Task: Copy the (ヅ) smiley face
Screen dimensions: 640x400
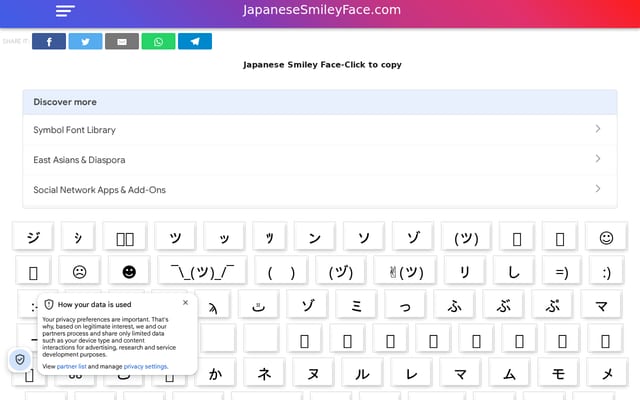Action: (x=341, y=271)
